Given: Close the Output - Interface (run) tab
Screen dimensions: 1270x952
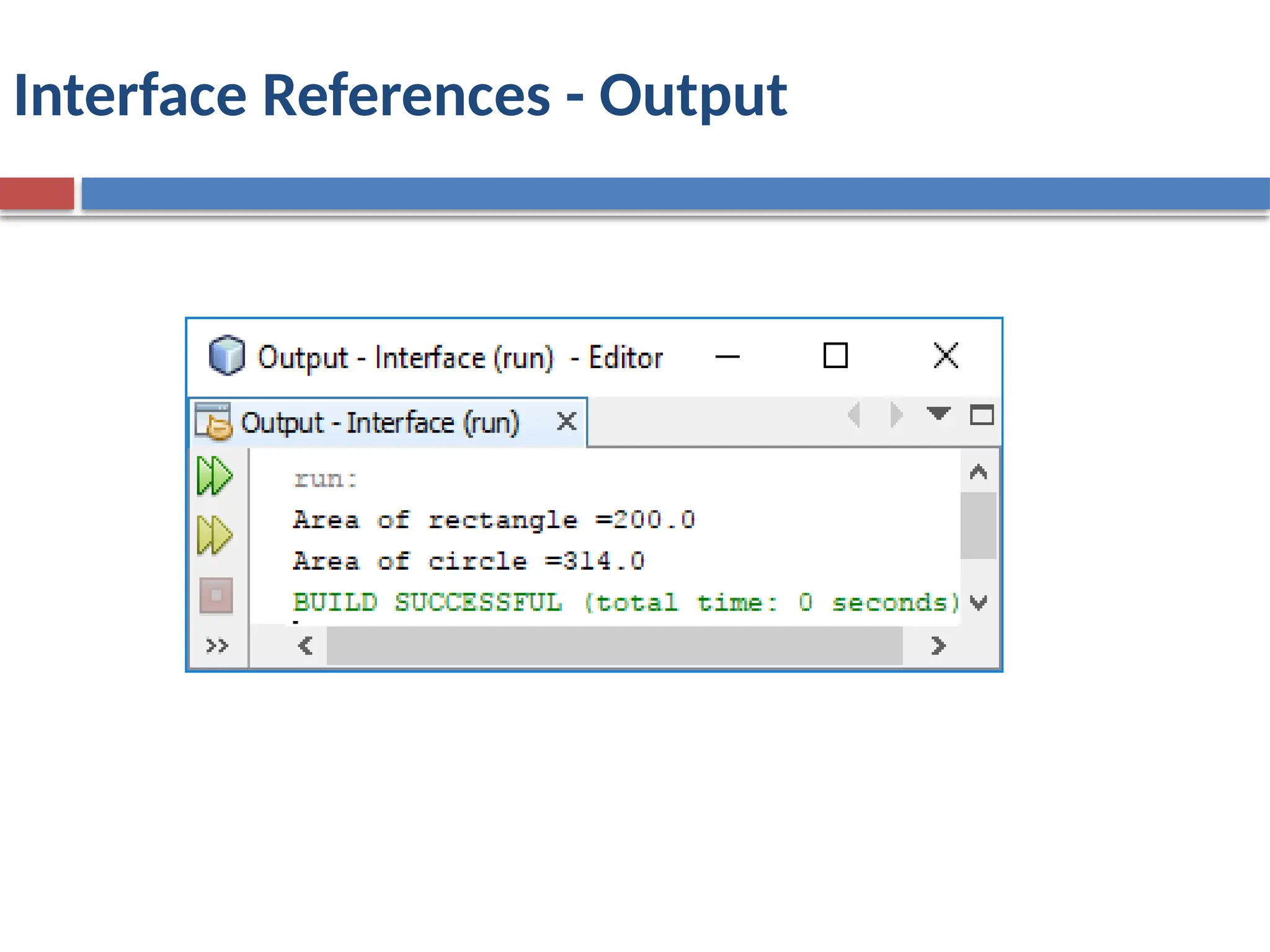Looking at the screenshot, I should (566, 421).
